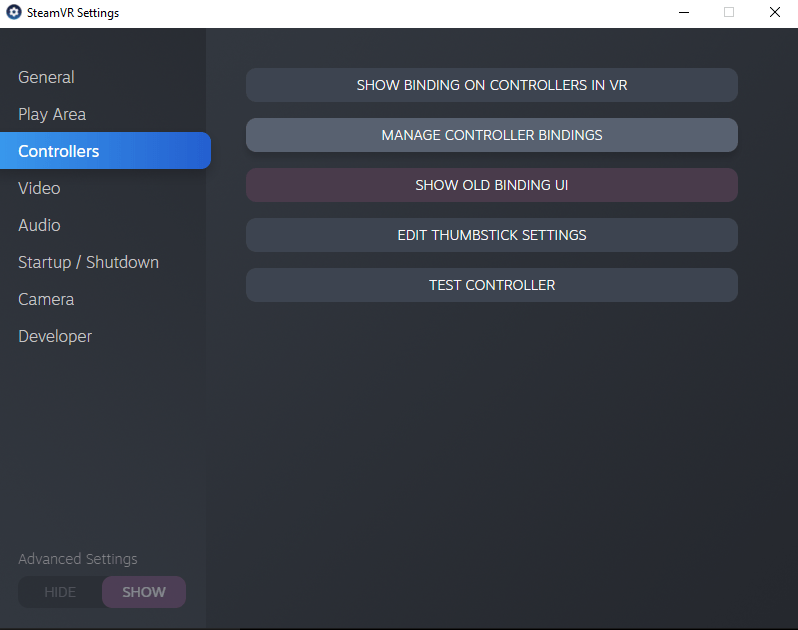Select Startup / Shutdown in sidebar
The height and width of the screenshot is (630, 798).
[x=88, y=262]
